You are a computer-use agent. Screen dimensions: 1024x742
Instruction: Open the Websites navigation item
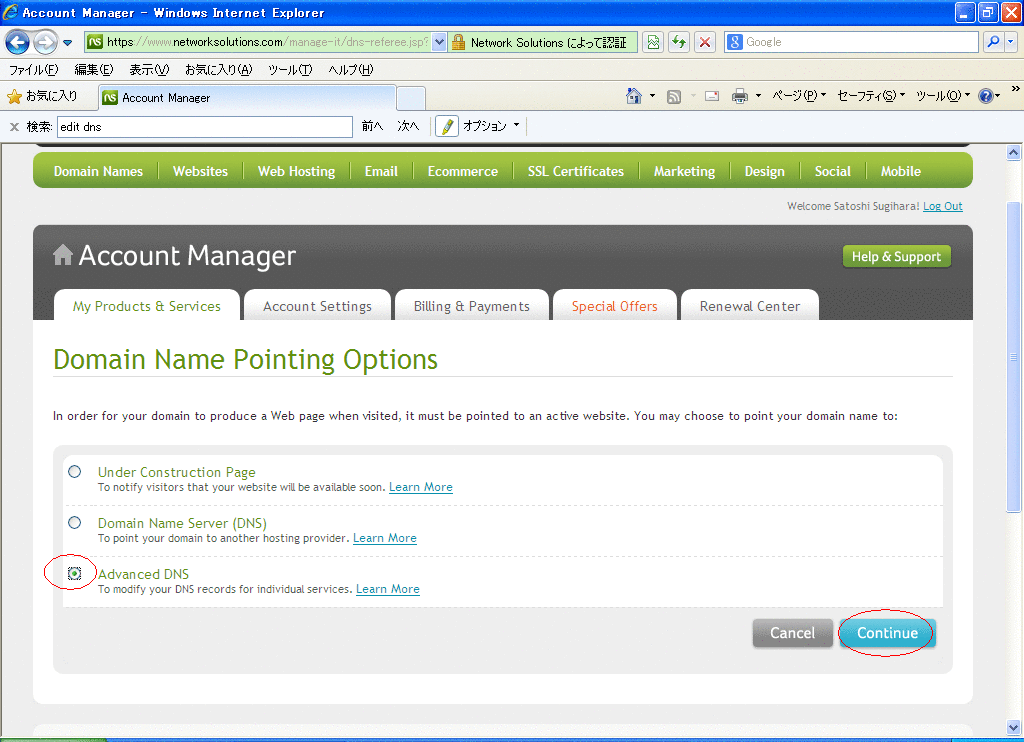pyautogui.click(x=200, y=171)
